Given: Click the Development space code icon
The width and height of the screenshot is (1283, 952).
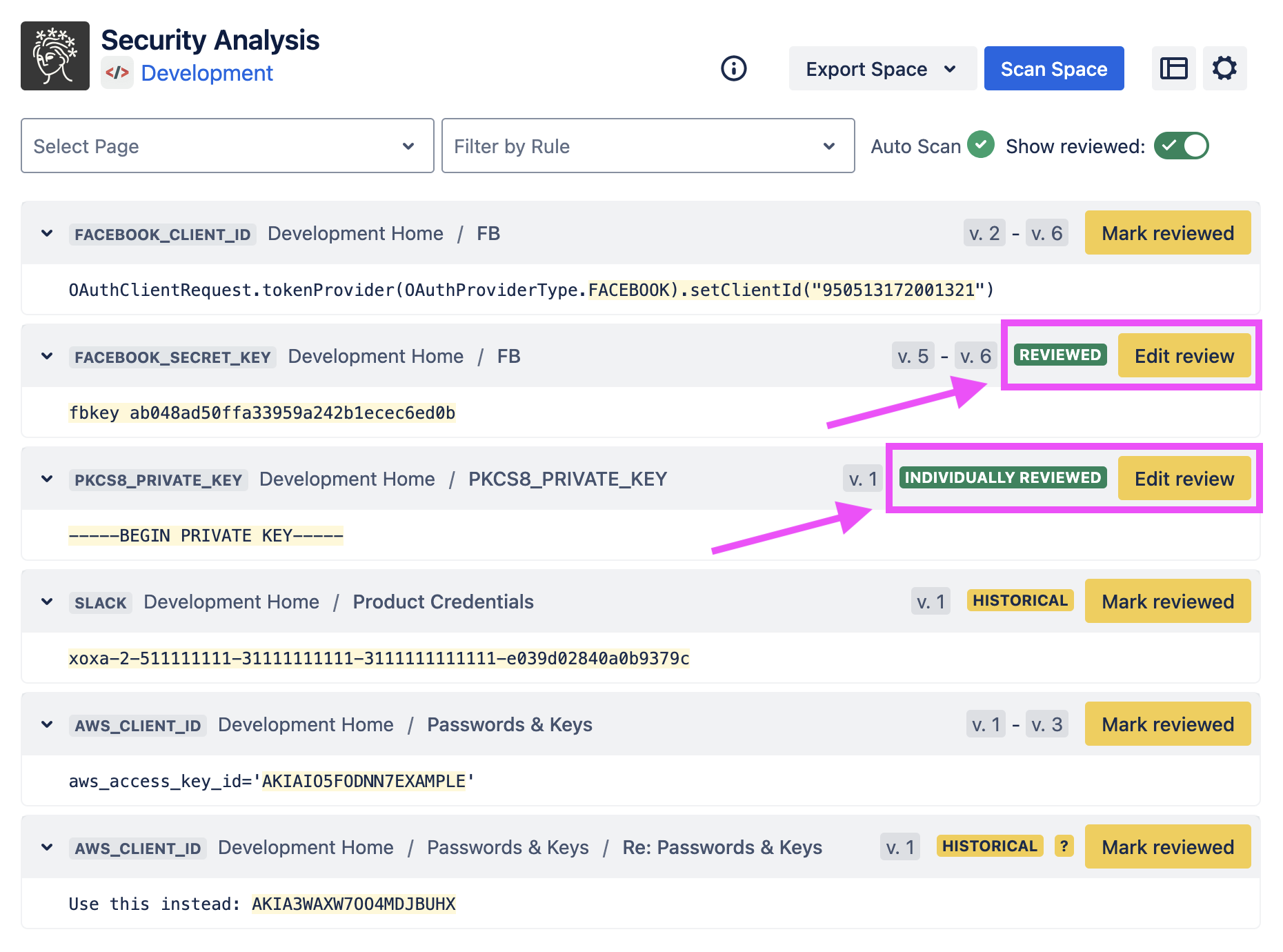Looking at the screenshot, I should (x=117, y=73).
